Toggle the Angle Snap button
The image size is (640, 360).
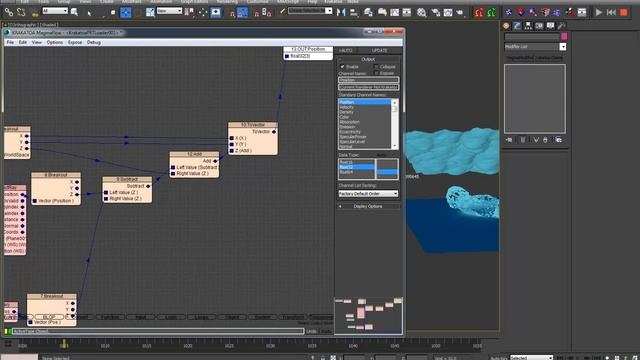click(242, 13)
